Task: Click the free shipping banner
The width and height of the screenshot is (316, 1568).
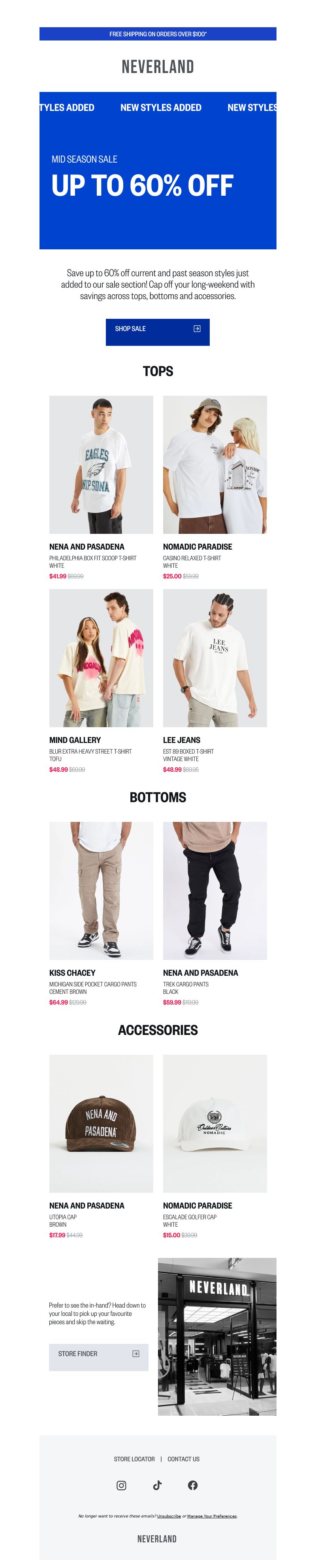Action: (158, 34)
